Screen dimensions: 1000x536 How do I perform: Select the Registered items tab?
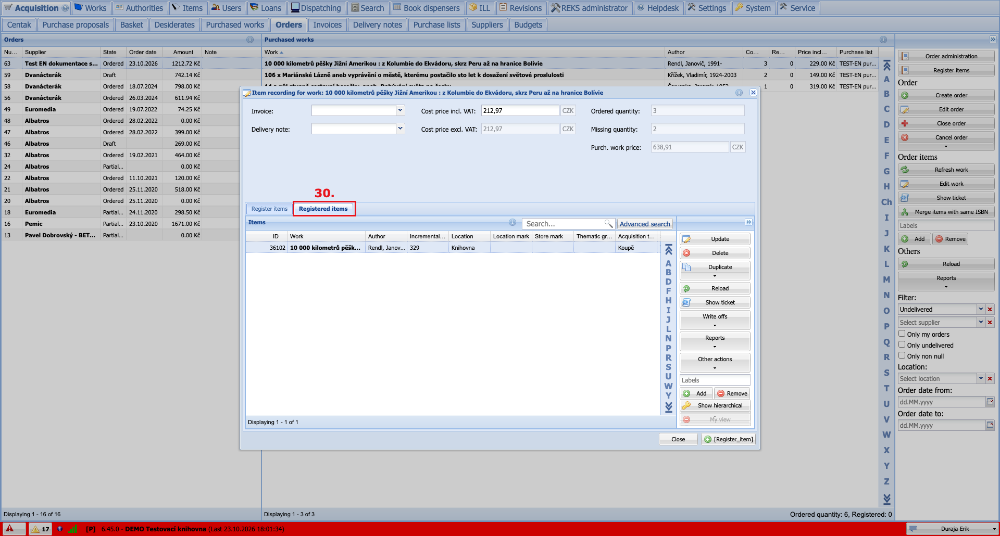coord(323,209)
